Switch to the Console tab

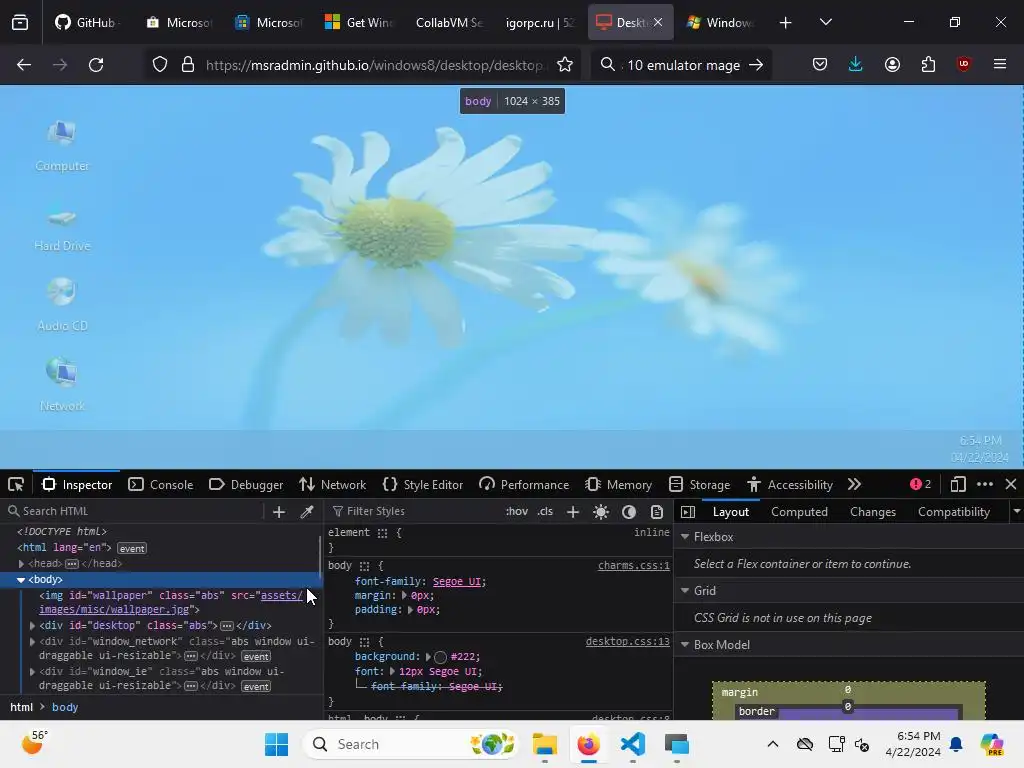161,485
